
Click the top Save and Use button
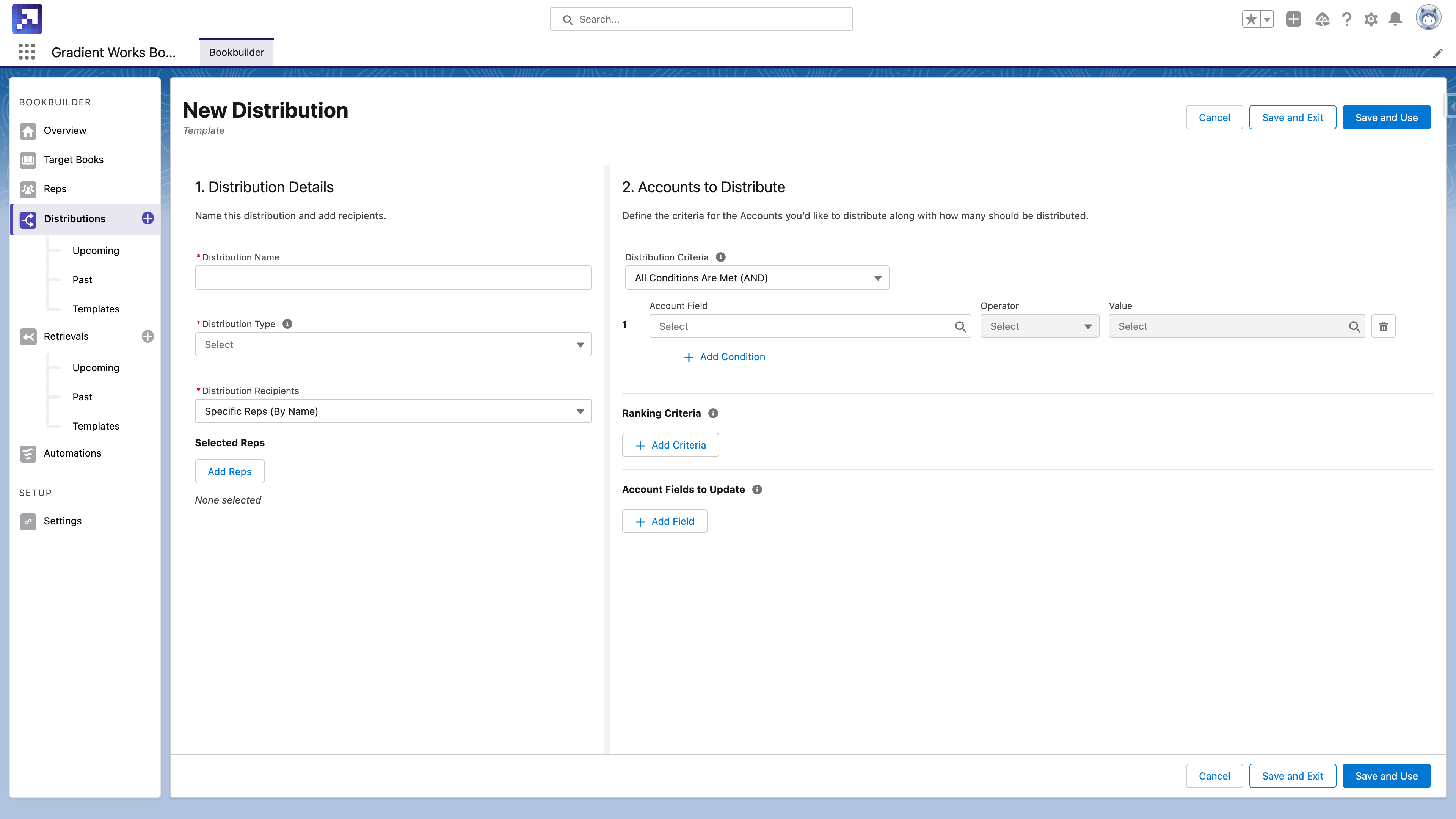[1386, 117]
